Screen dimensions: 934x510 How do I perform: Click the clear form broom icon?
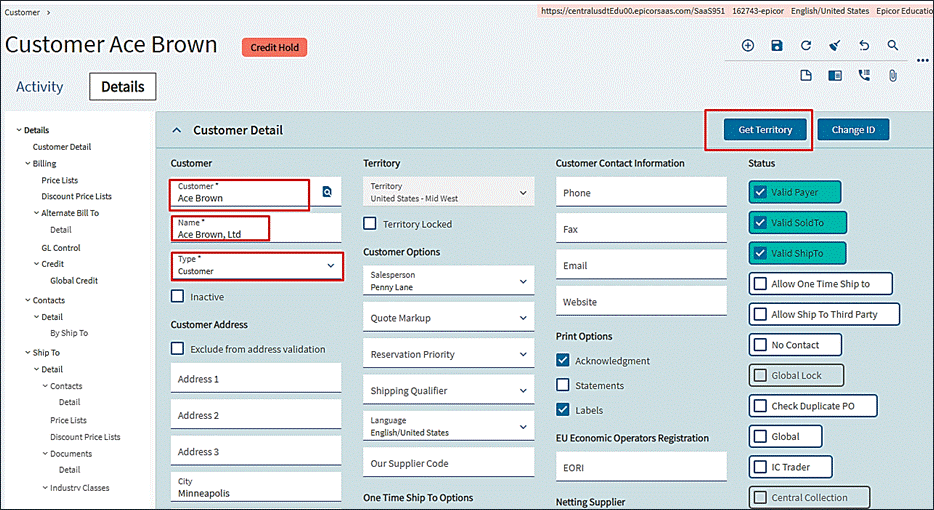(x=835, y=45)
